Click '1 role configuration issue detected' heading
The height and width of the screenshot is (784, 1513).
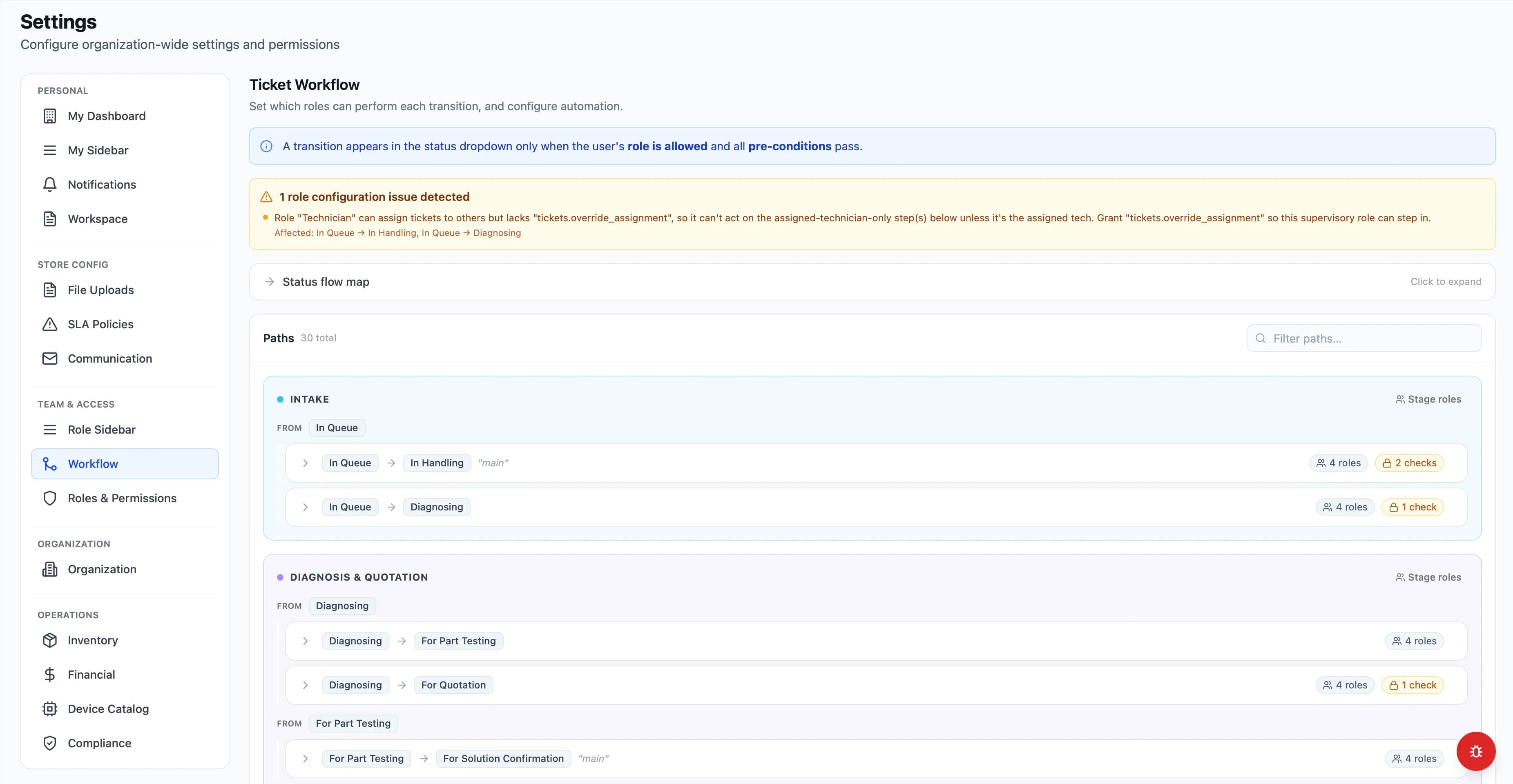point(374,197)
